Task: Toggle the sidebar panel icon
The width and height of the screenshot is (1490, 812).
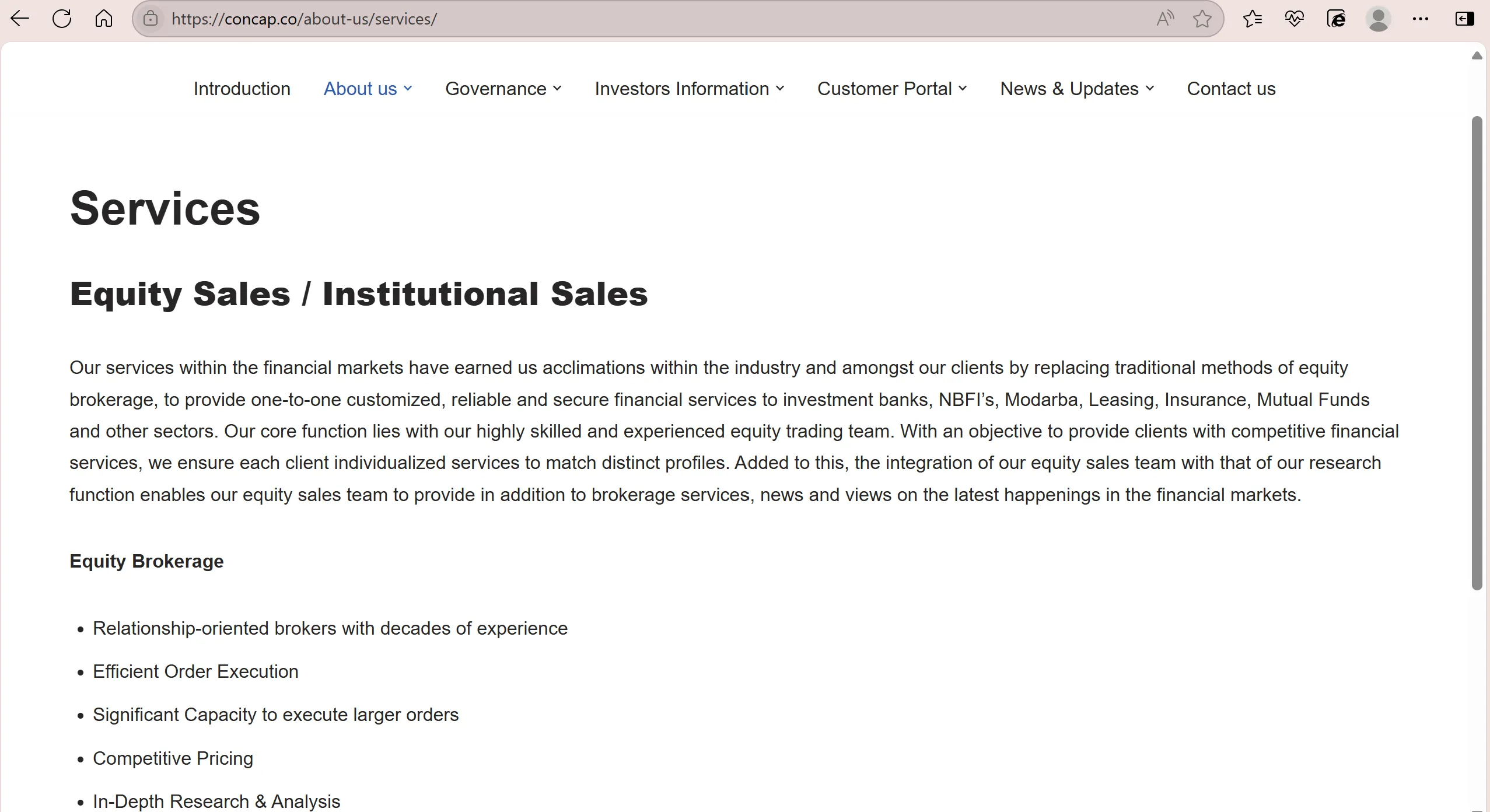Action: (1464, 19)
